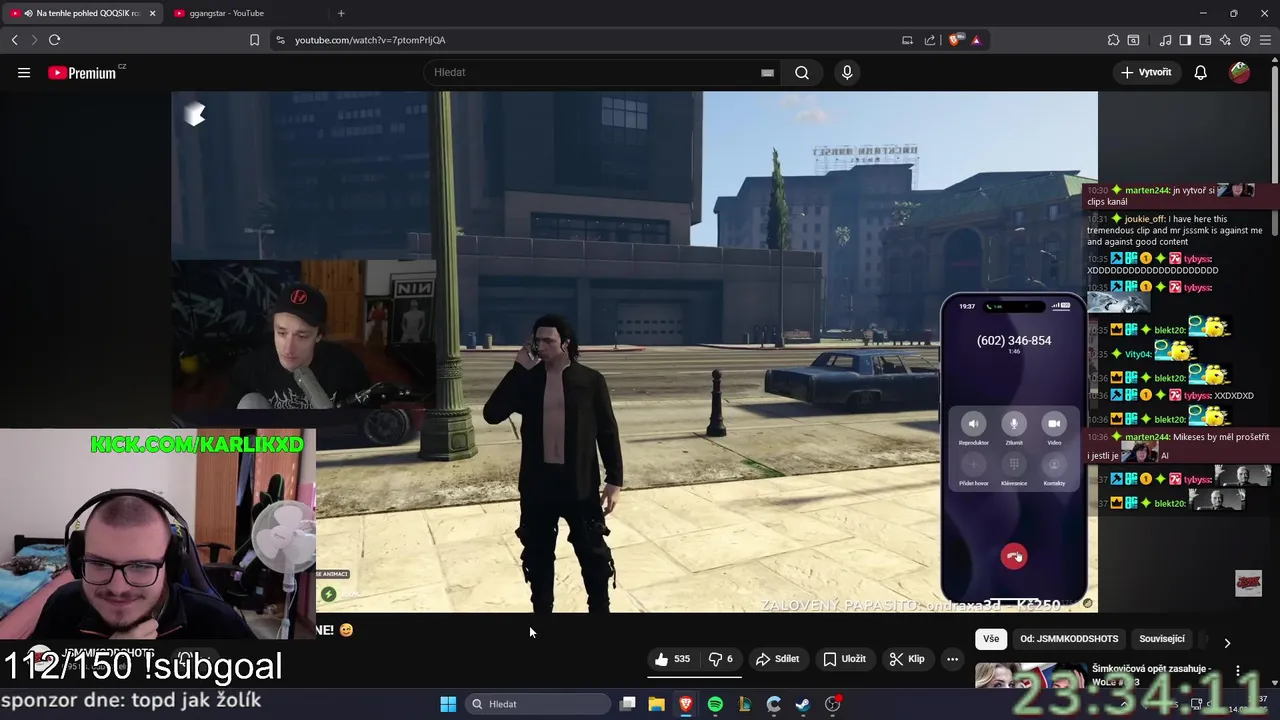Select the Vše filter chip
The width and height of the screenshot is (1280, 720).
(x=990, y=639)
